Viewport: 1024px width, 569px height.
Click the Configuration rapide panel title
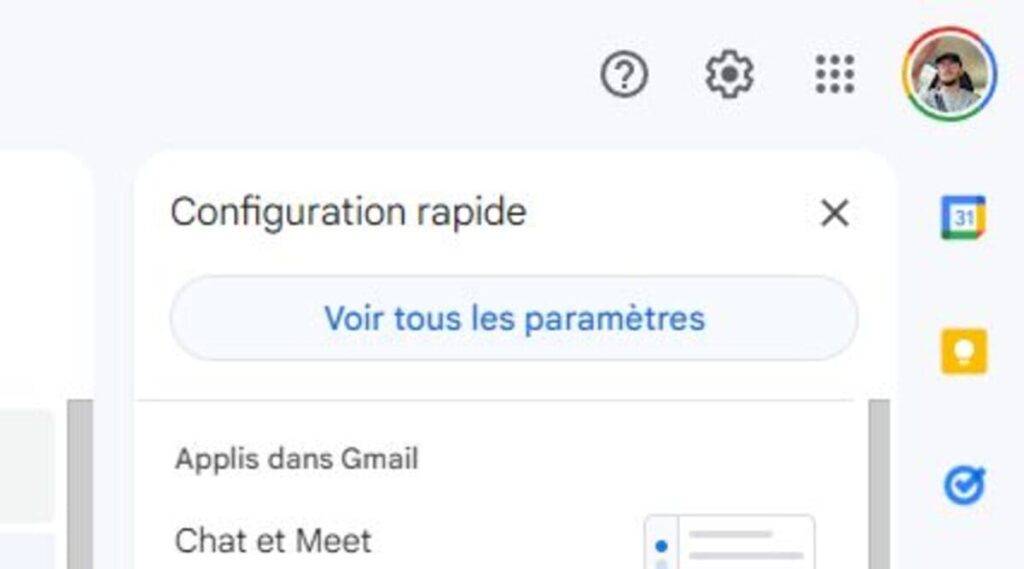(x=348, y=212)
